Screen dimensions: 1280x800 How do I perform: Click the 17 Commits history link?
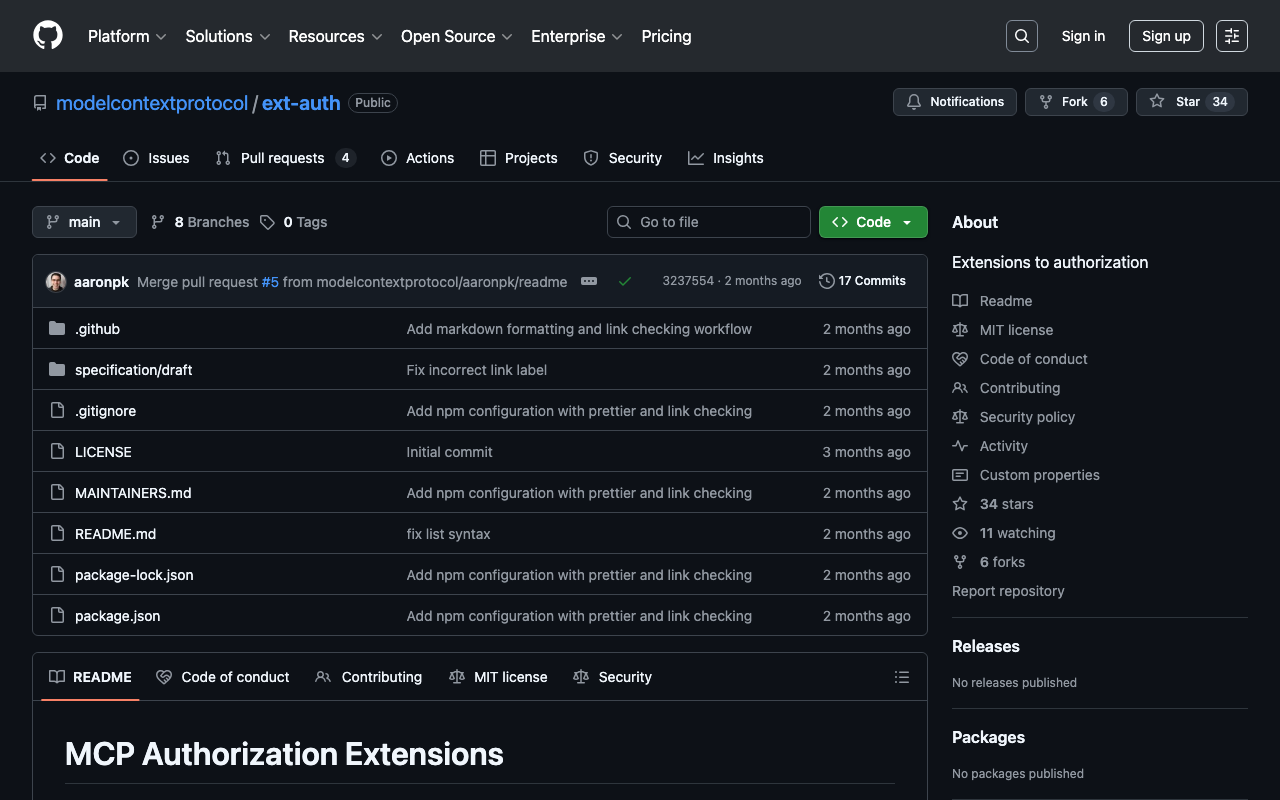tap(862, 281)
